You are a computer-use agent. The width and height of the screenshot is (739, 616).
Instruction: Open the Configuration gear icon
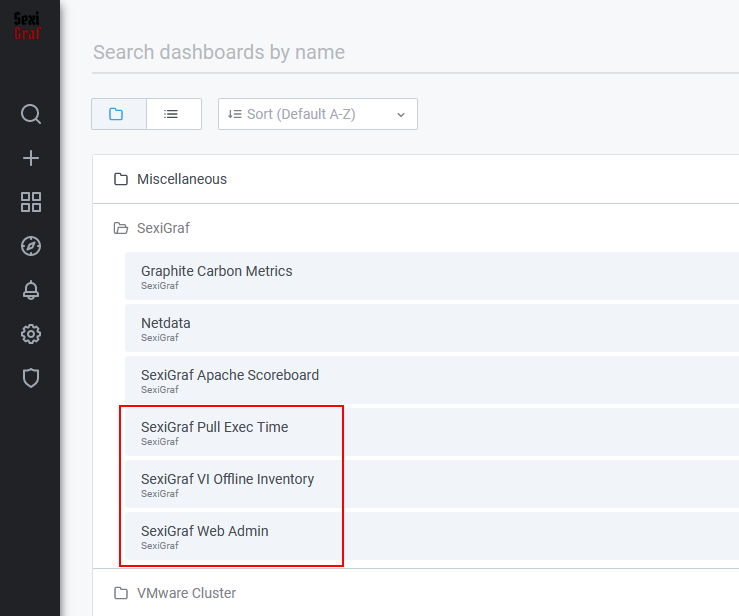tap(31, 334)
